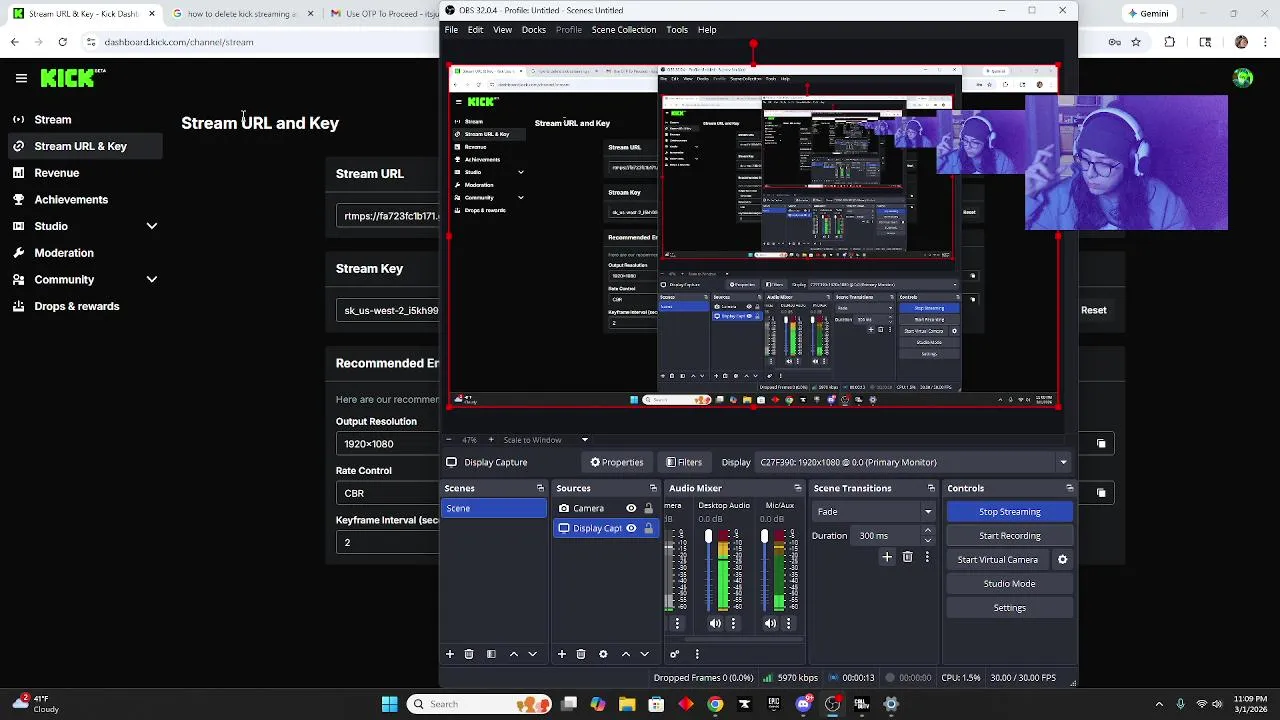Open source Filters button

(684, 462)
